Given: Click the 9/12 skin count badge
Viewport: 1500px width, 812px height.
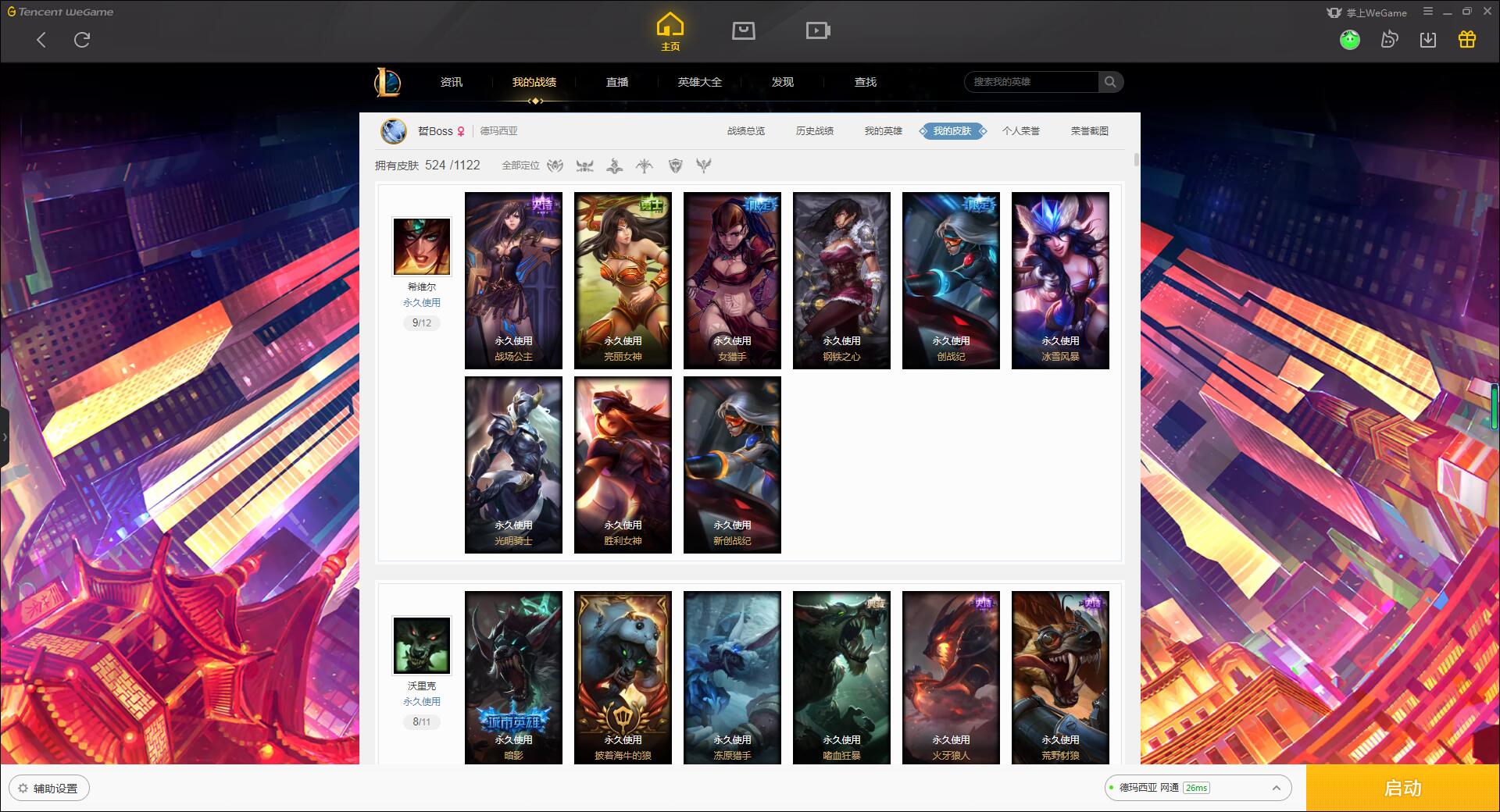Looking at the screenshot, I should [x=422, y=322].
